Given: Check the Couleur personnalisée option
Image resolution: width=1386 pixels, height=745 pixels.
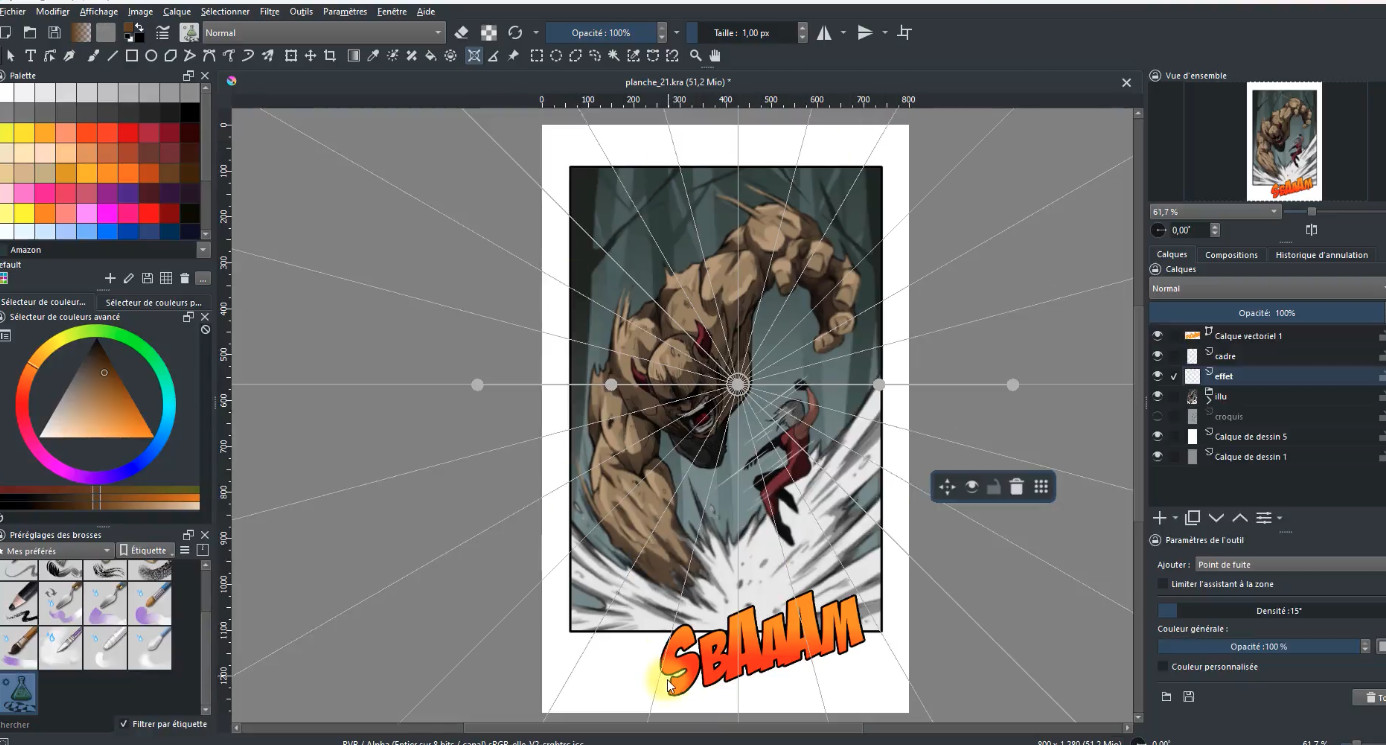Looking at the screenshot, I should 1162,666.
